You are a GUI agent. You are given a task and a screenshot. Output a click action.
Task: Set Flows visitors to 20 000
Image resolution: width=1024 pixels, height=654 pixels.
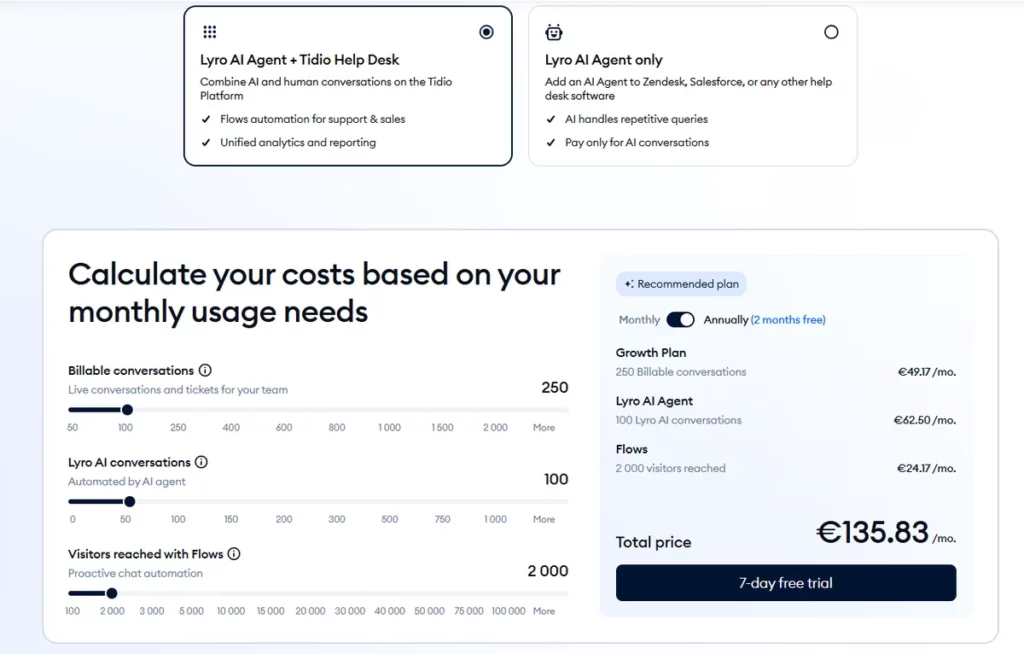click(x=310, y=611)
